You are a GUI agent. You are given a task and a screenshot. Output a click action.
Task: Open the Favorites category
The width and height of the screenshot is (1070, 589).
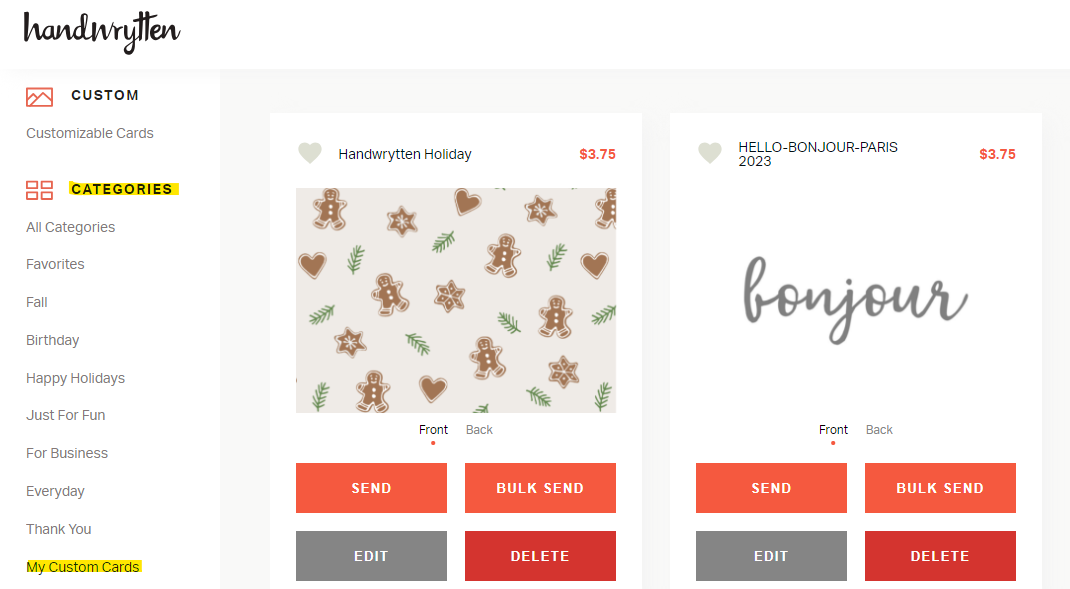point(55,264)
